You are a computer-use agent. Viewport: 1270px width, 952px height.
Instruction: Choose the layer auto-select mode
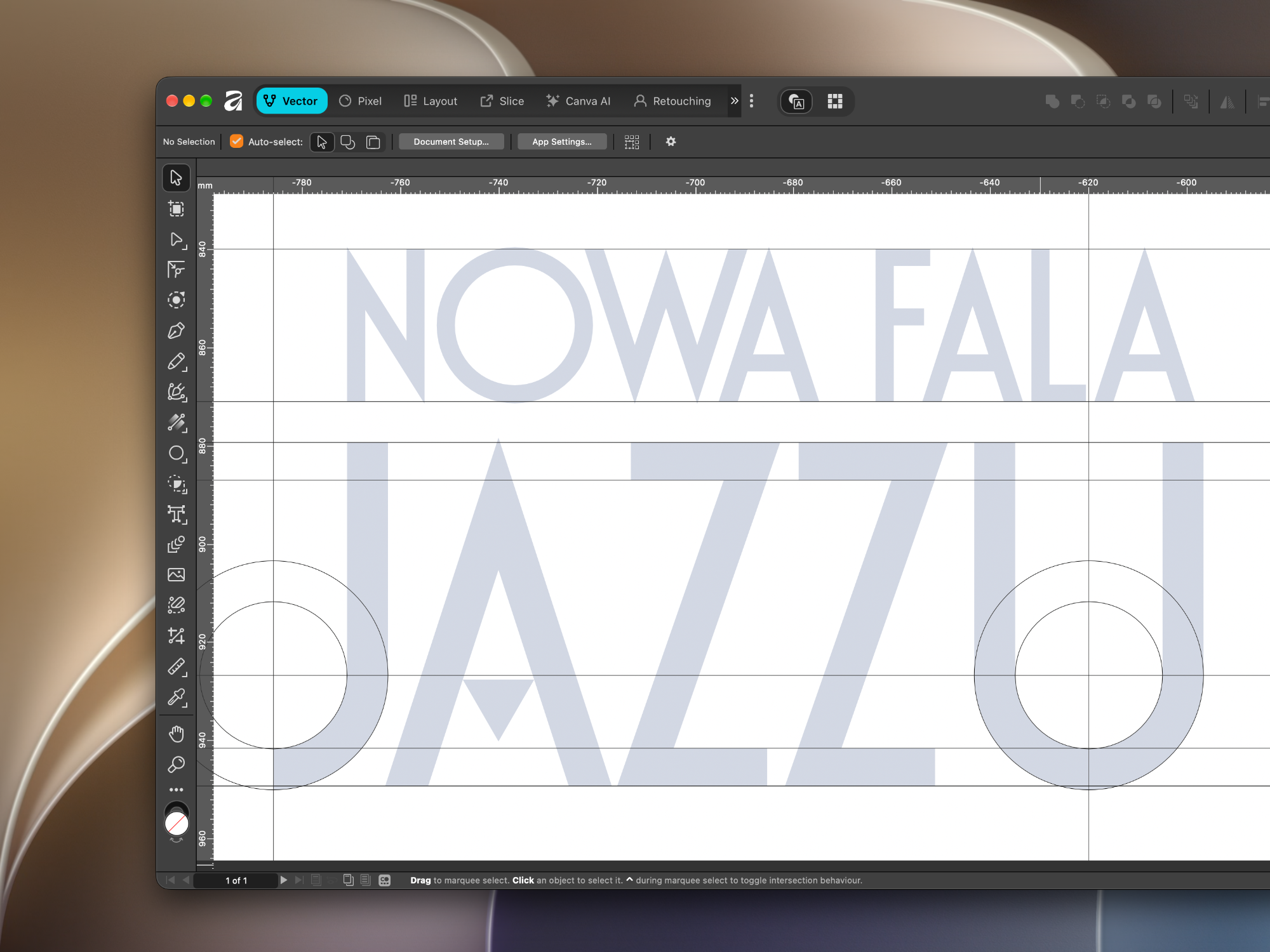click(373, 142)
